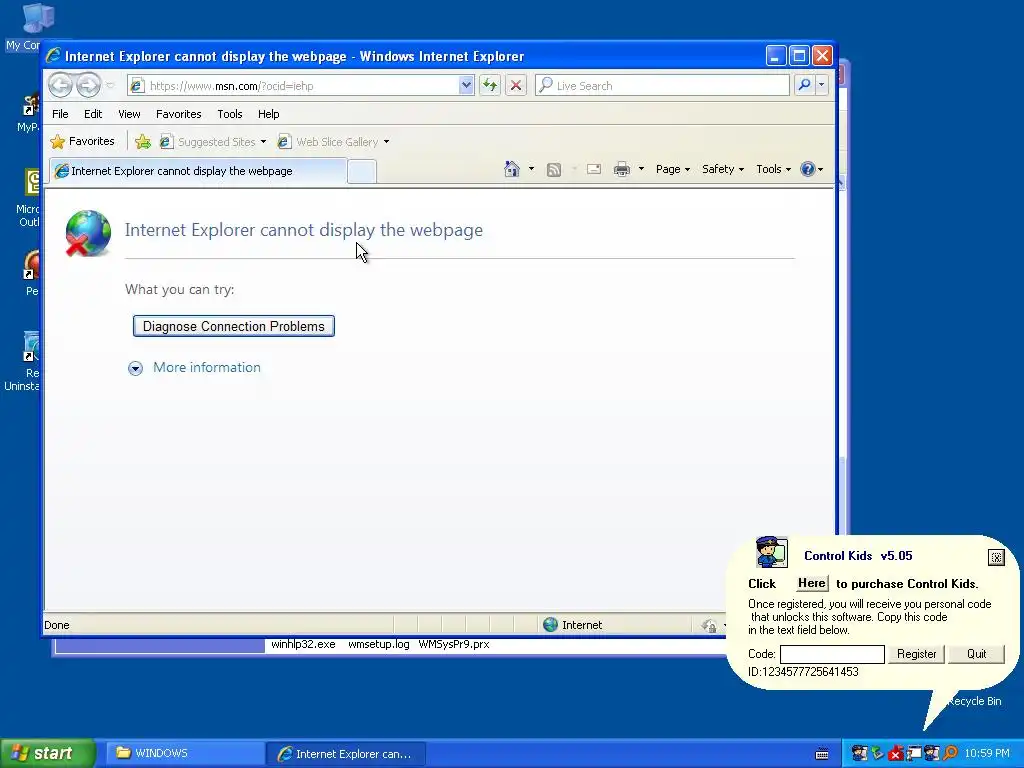
Task: Expand More information section
Action: pyautogui.click(x=195, y=368)
